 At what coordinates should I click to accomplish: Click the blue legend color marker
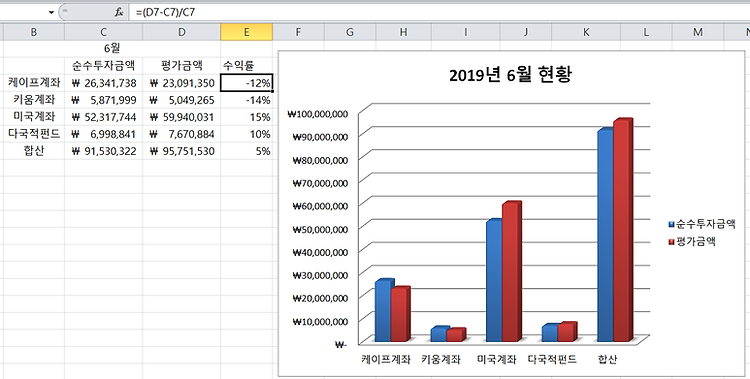click(672, 224)
